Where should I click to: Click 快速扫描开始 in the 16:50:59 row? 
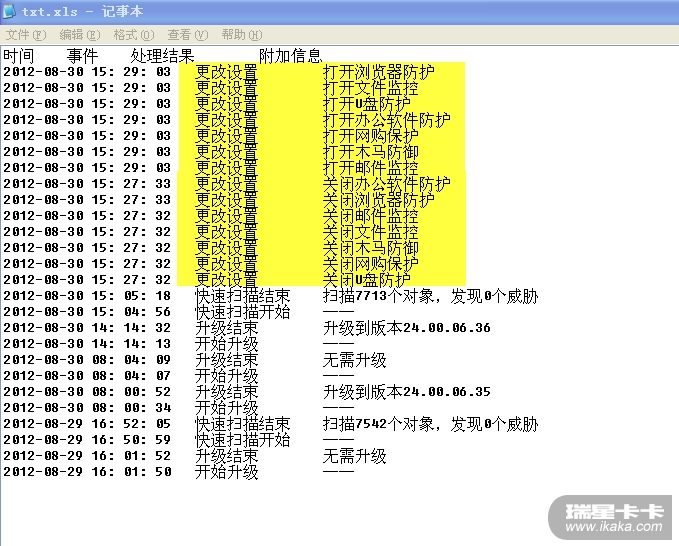pyautogui.click(x=242, y=440)
